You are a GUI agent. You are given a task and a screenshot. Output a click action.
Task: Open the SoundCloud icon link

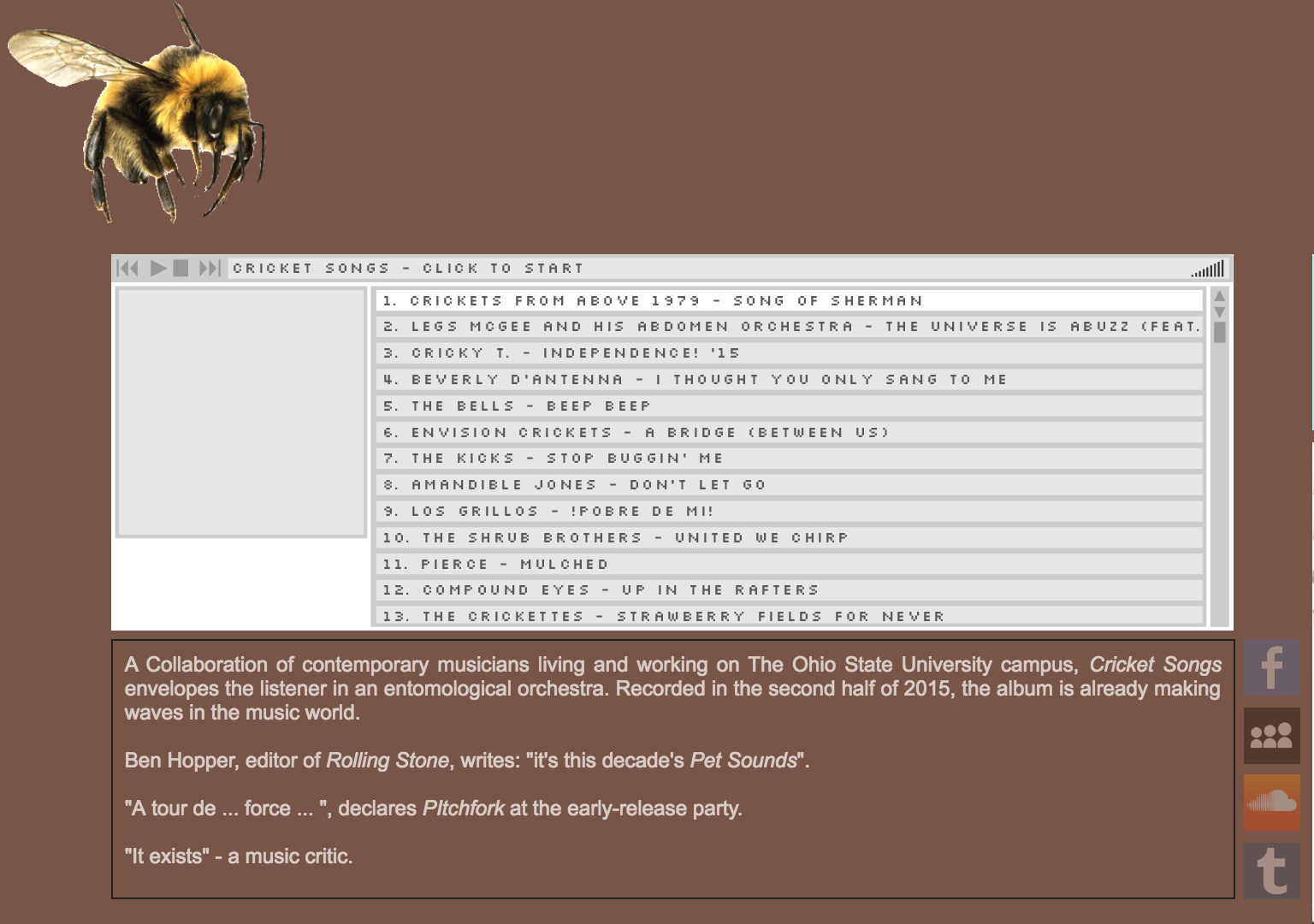tap(1271, 803)
